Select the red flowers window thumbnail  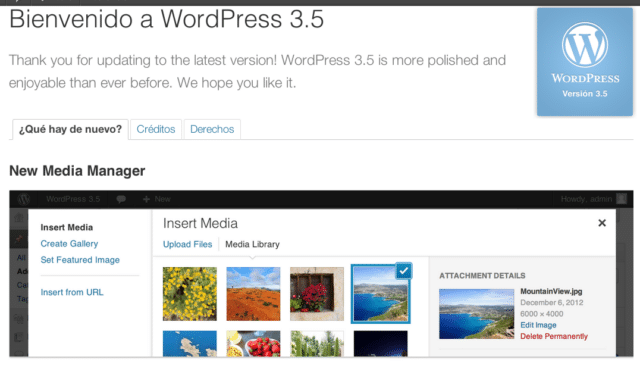coord(317,294)
